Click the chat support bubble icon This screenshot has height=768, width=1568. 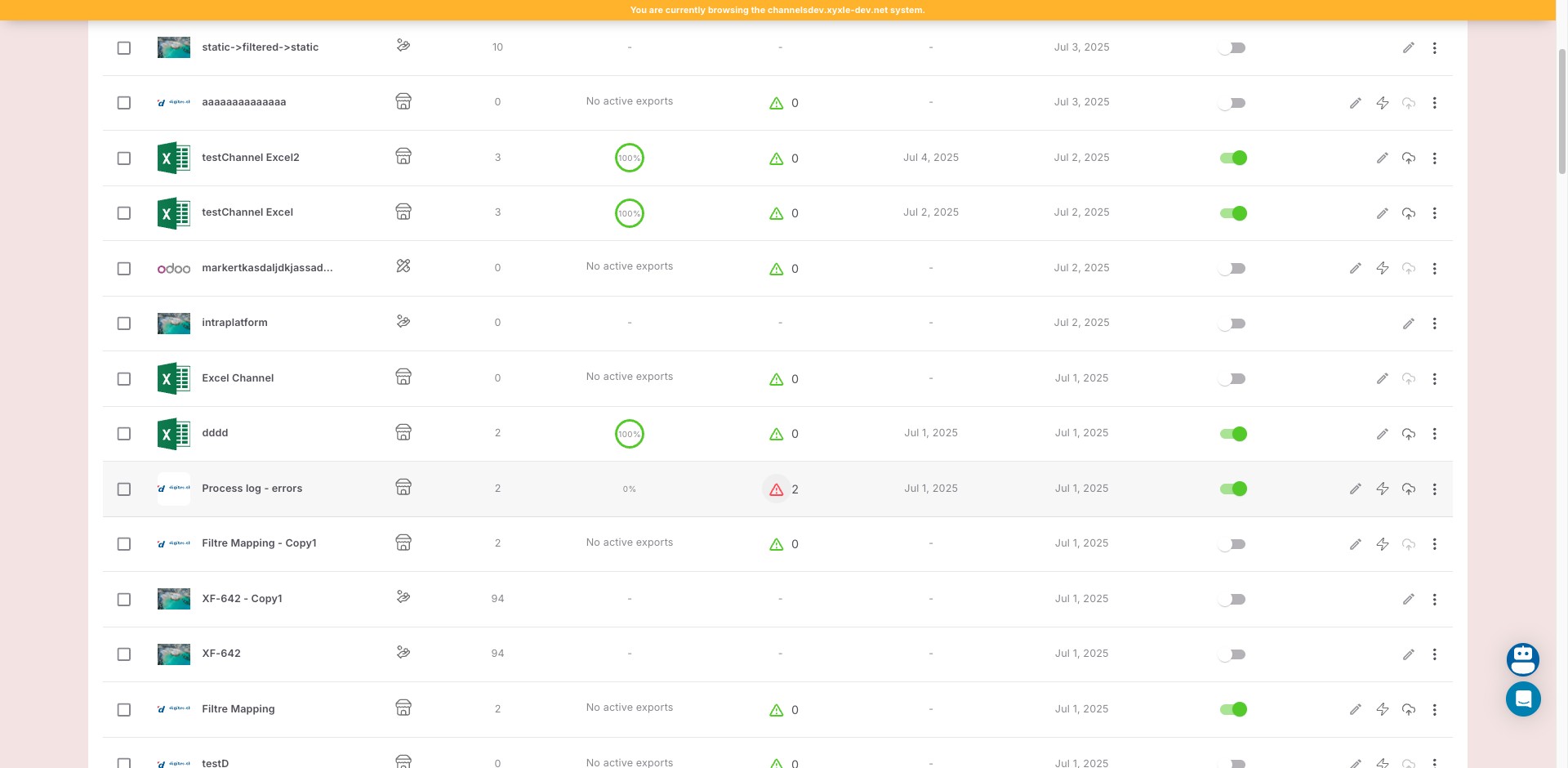click(x=1523, y=699)
